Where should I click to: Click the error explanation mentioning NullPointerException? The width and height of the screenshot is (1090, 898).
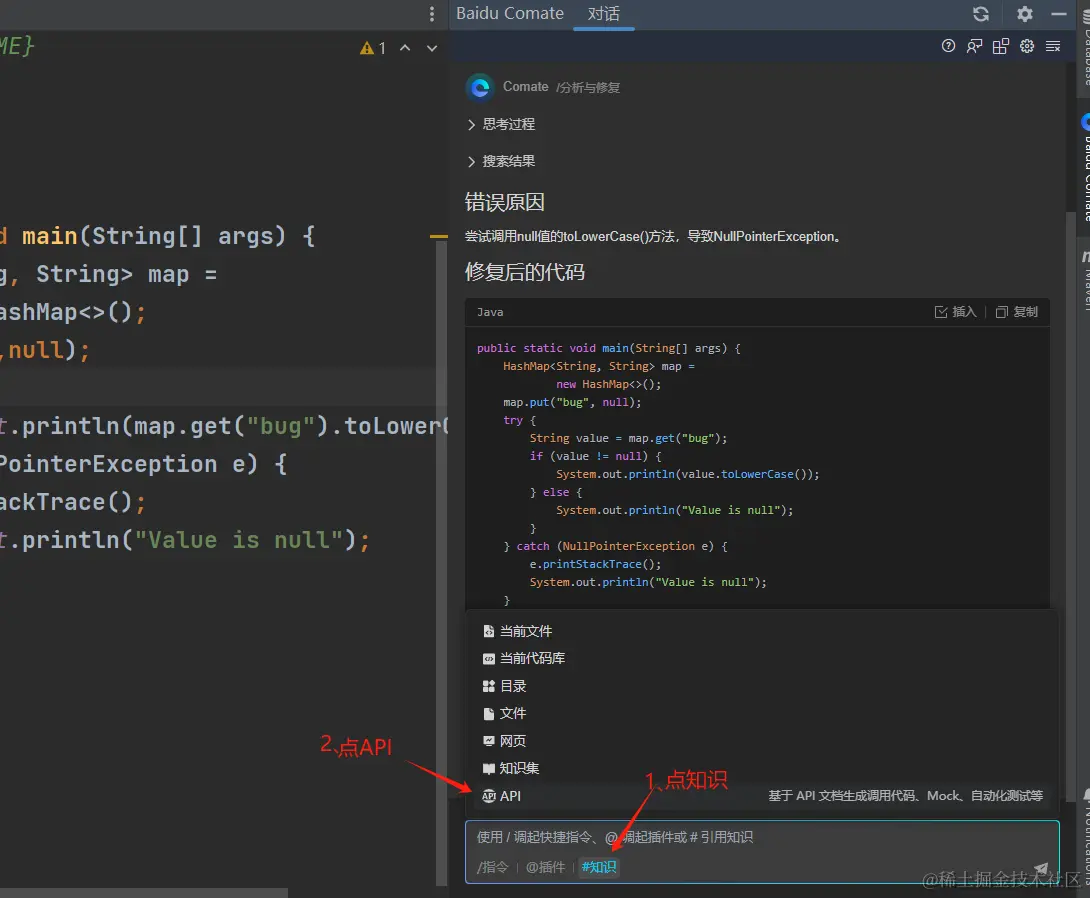(x=653, y=236)
